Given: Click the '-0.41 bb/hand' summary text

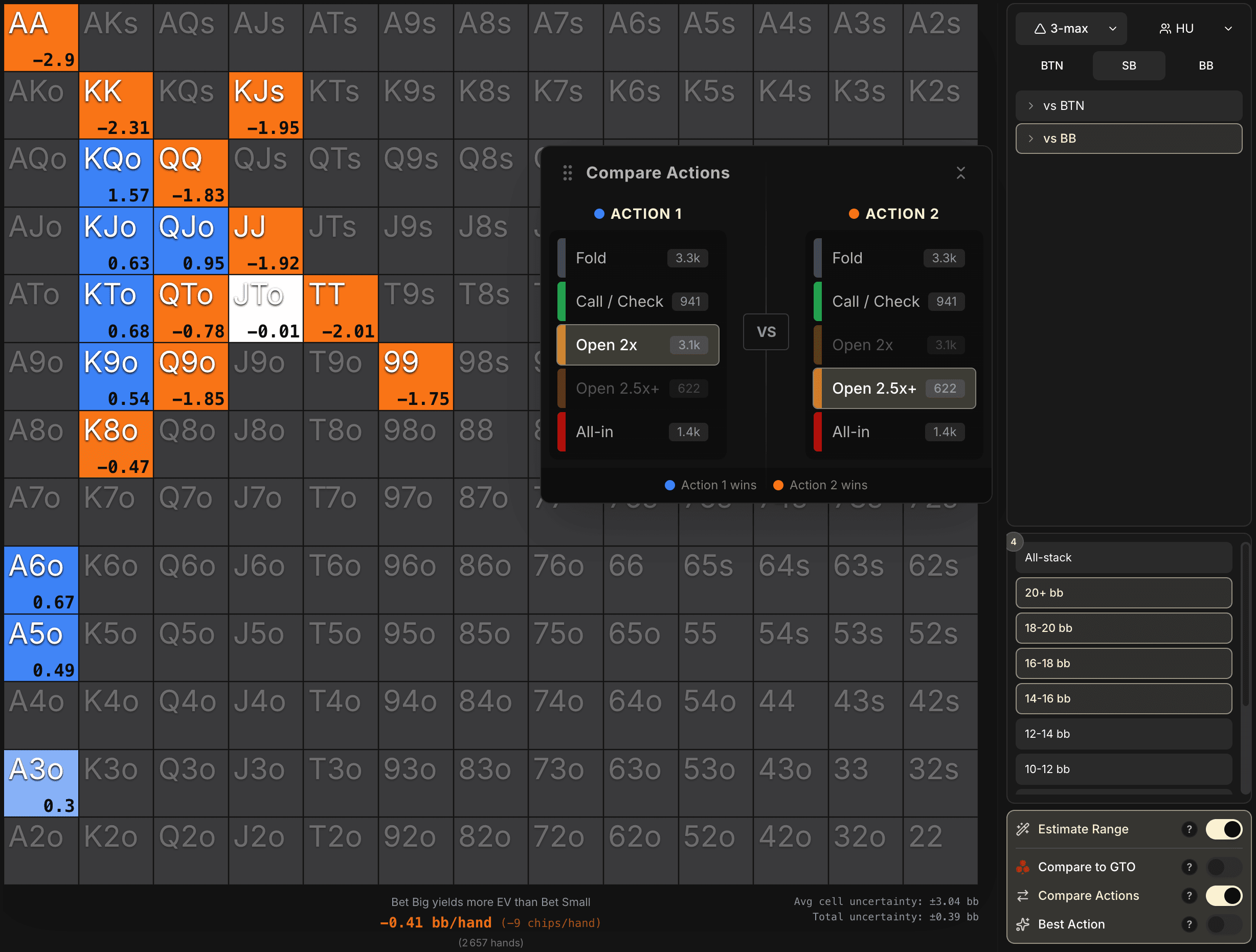Looking at the screenshot, I should coord(436,922).
